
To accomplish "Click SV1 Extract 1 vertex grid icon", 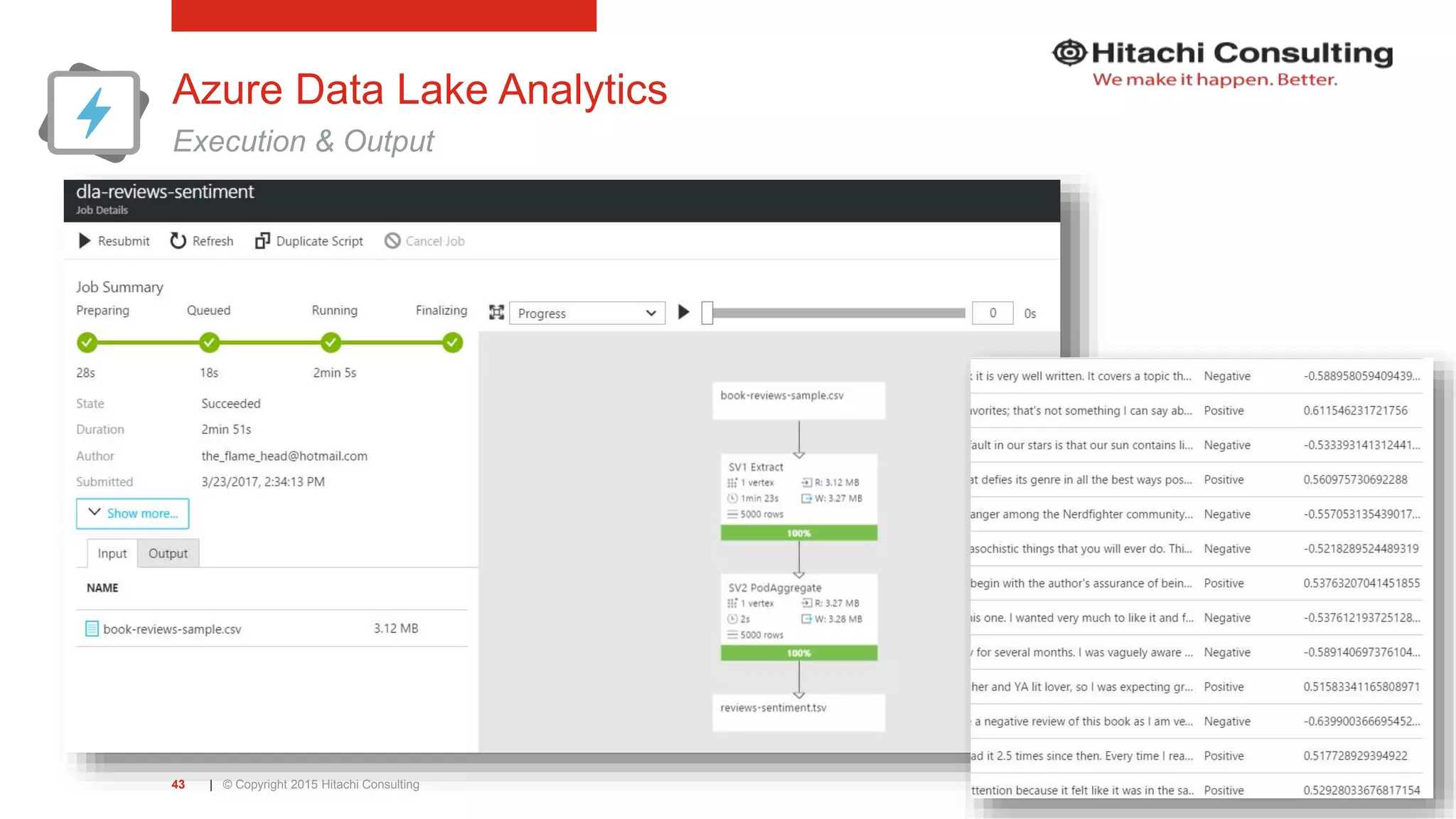I will pos(732,483).
